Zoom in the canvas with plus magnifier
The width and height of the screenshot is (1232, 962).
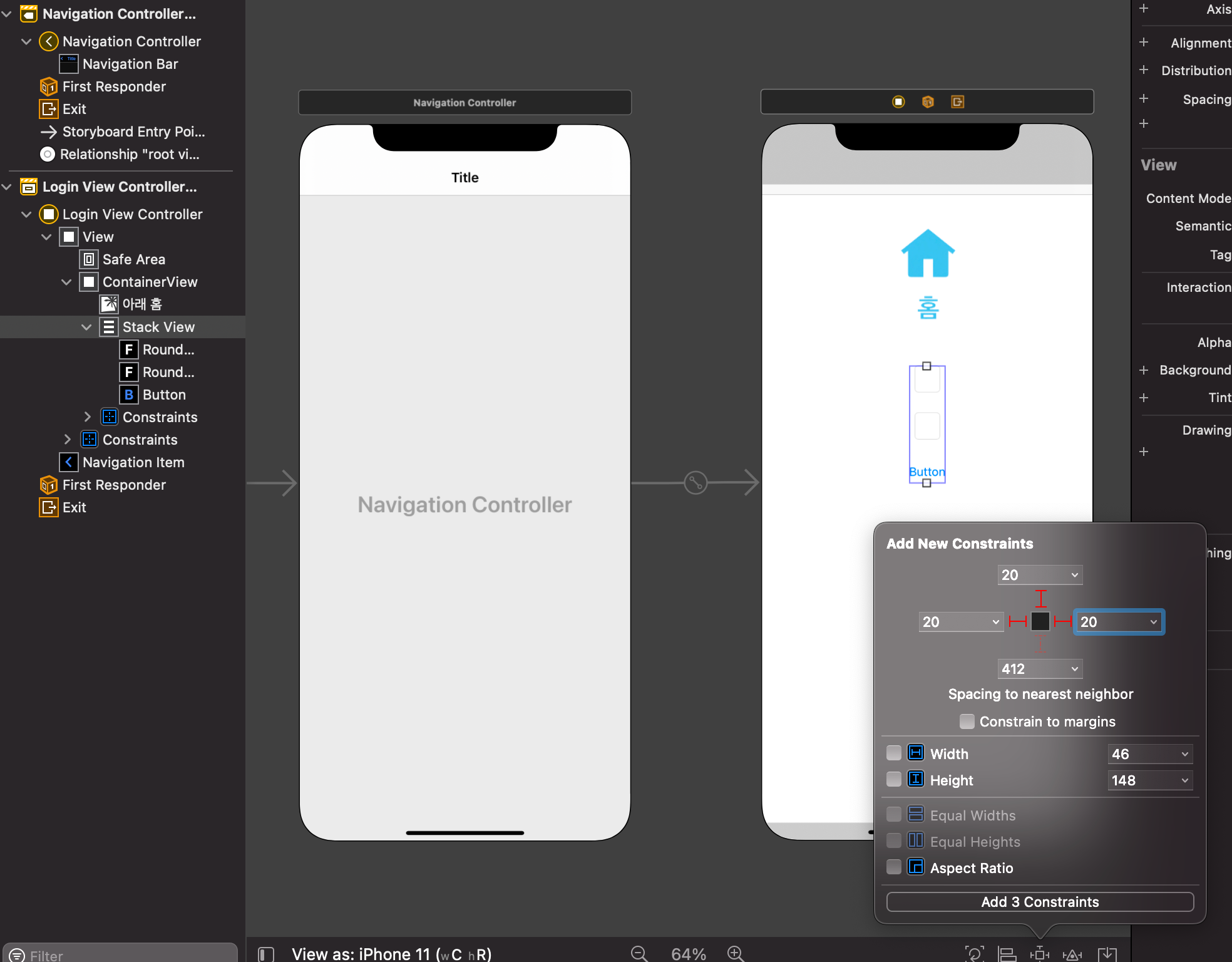[736, 954]
